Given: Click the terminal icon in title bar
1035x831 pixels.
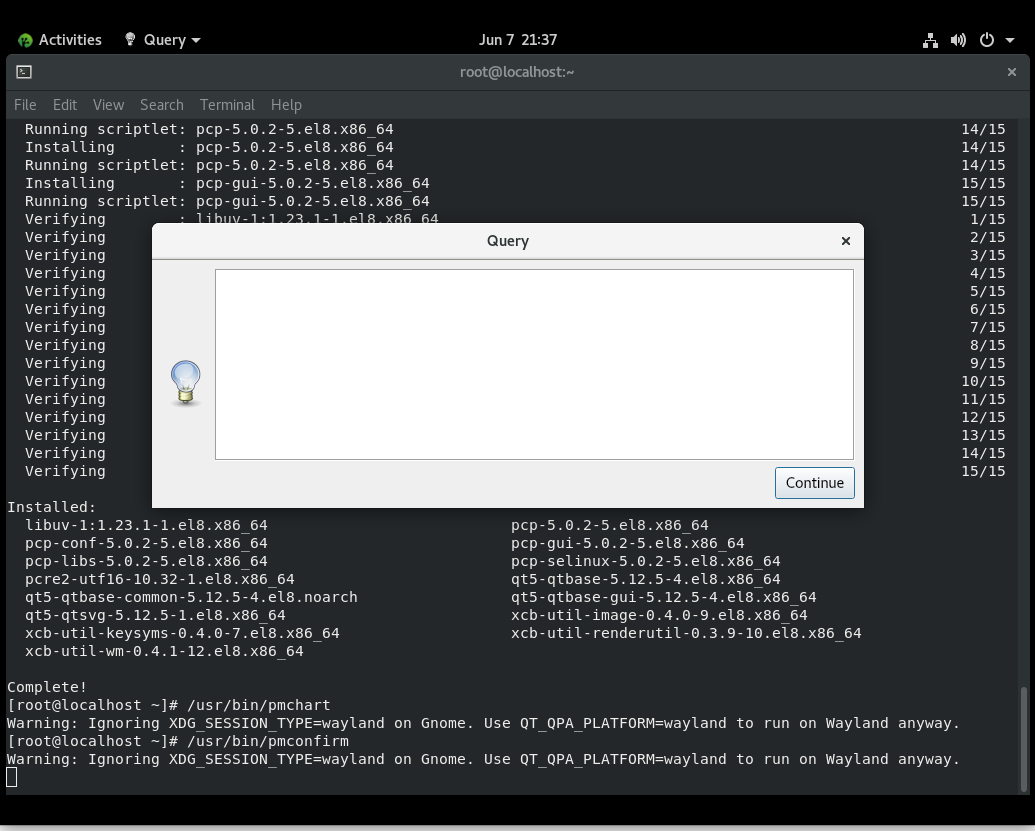Looking at the screenshot, I should tap(24, 72).
